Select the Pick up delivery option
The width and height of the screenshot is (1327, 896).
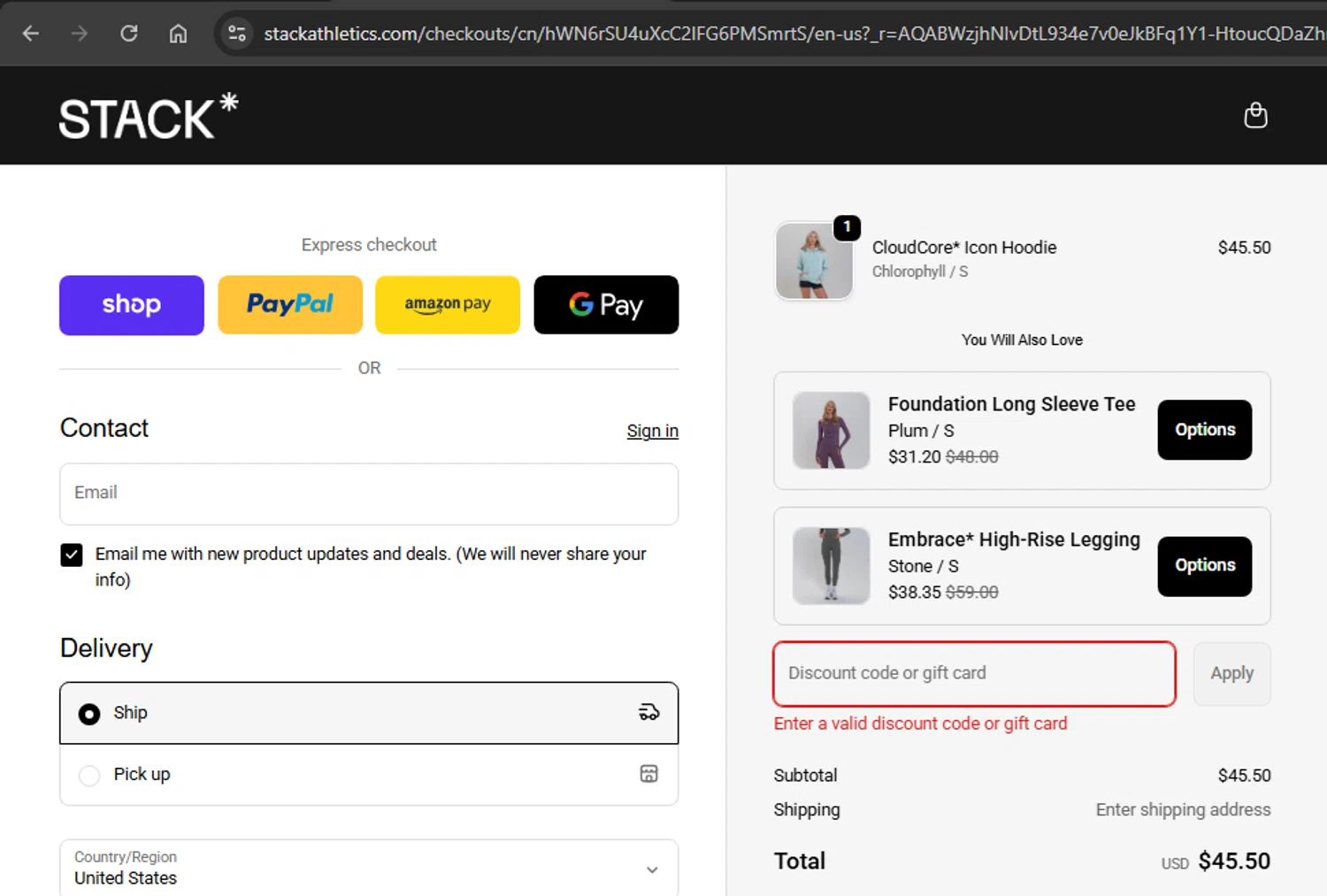coord(369,775)
